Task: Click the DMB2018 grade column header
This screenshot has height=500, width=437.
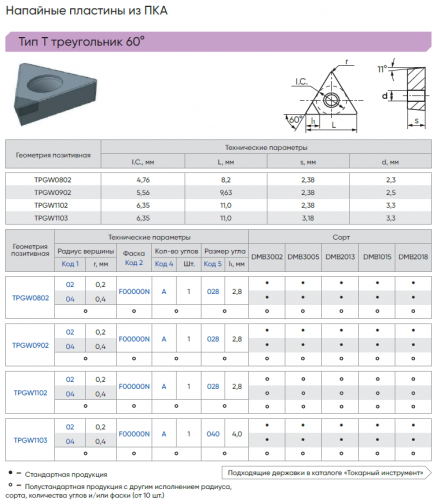Action: coord(413,257)
